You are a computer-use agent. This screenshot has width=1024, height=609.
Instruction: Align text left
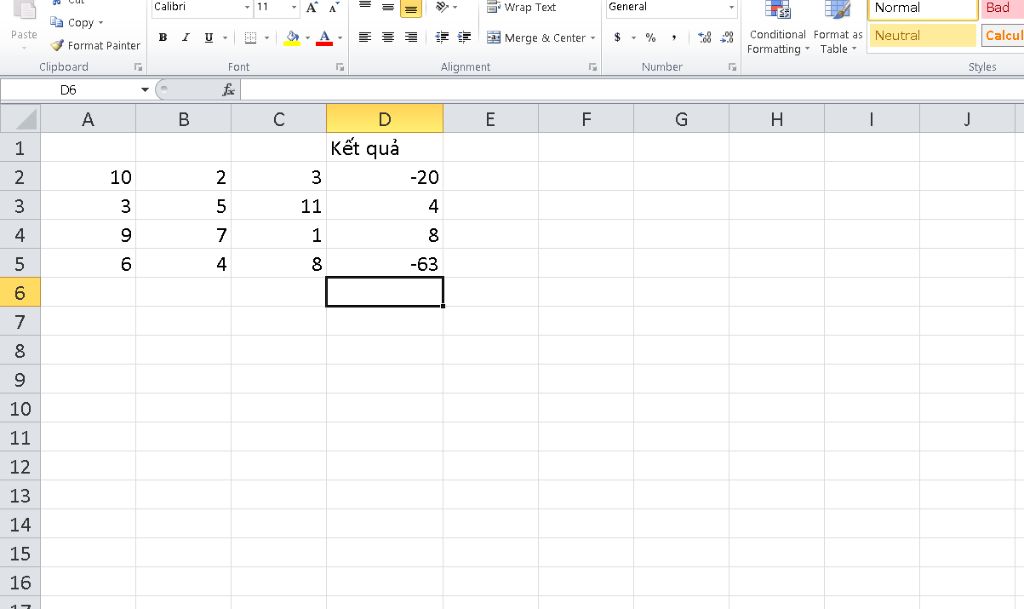coord(365,37)
